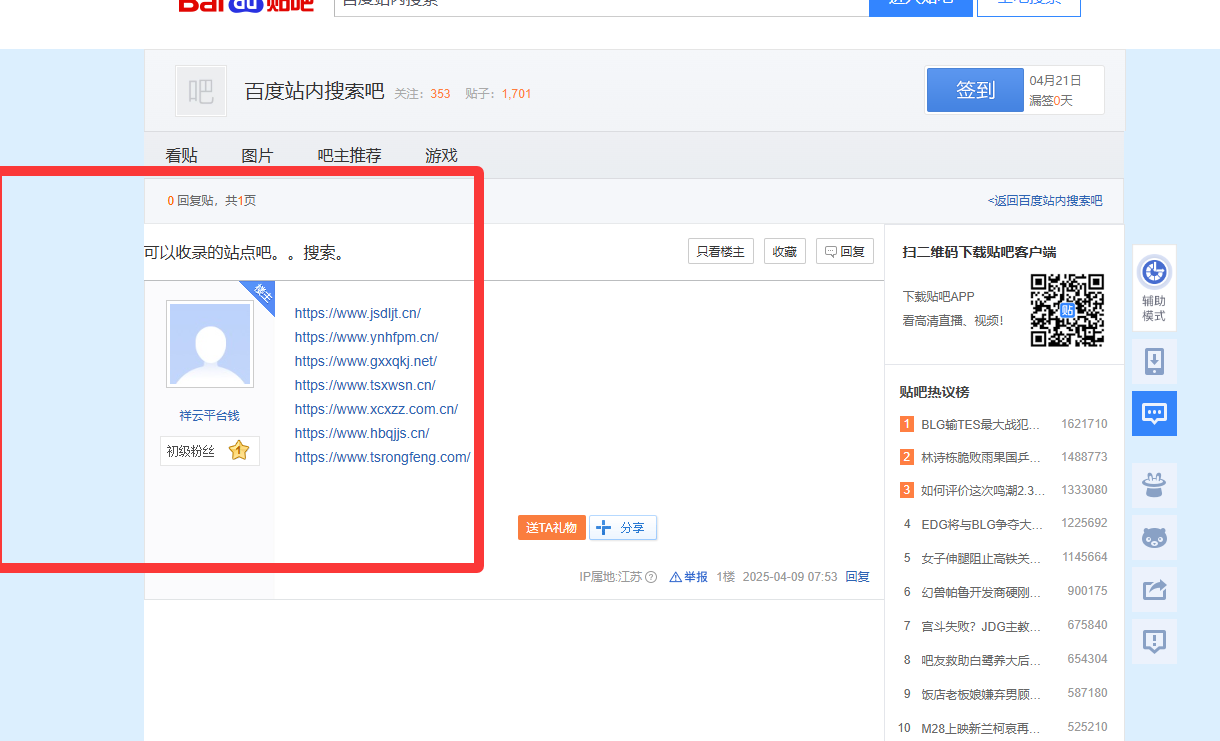
Task: Open the 吧主推荐 tab
Action: pyautogui.click(x=349, y=156)
